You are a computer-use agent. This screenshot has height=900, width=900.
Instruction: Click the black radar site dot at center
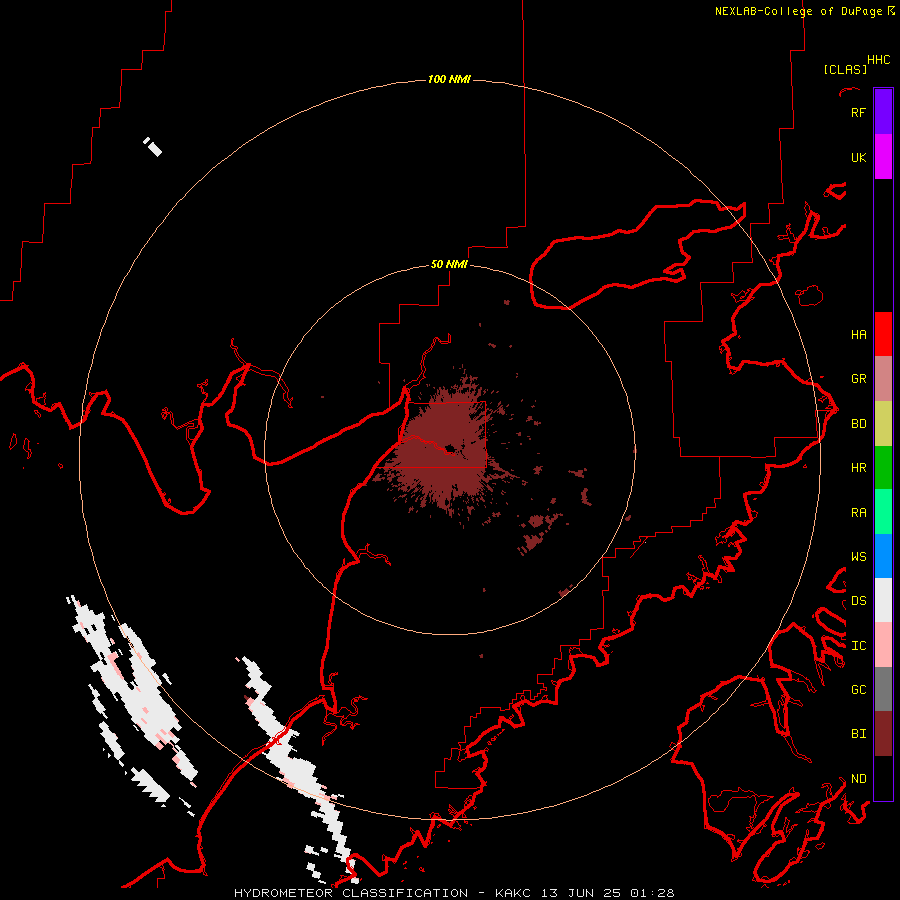(x=451, y=448)
